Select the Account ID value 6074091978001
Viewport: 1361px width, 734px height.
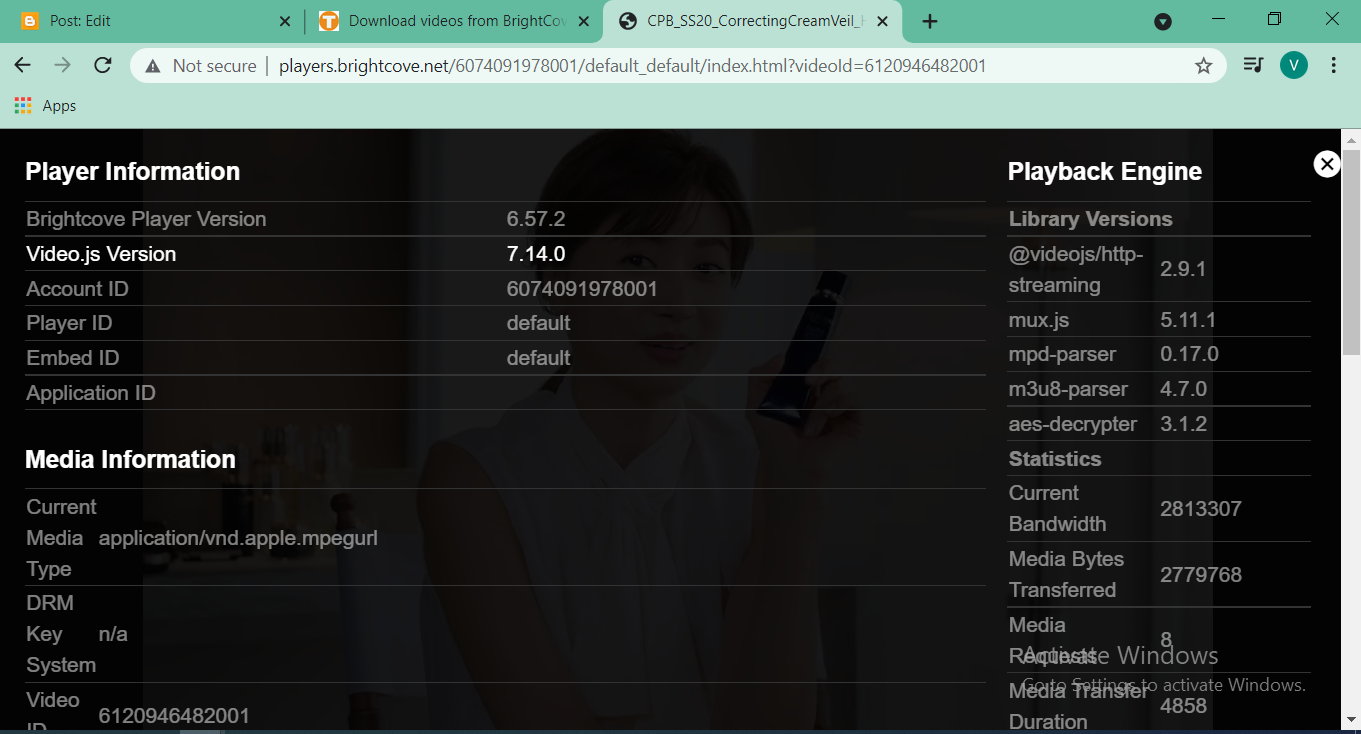(x=582, y=289)
